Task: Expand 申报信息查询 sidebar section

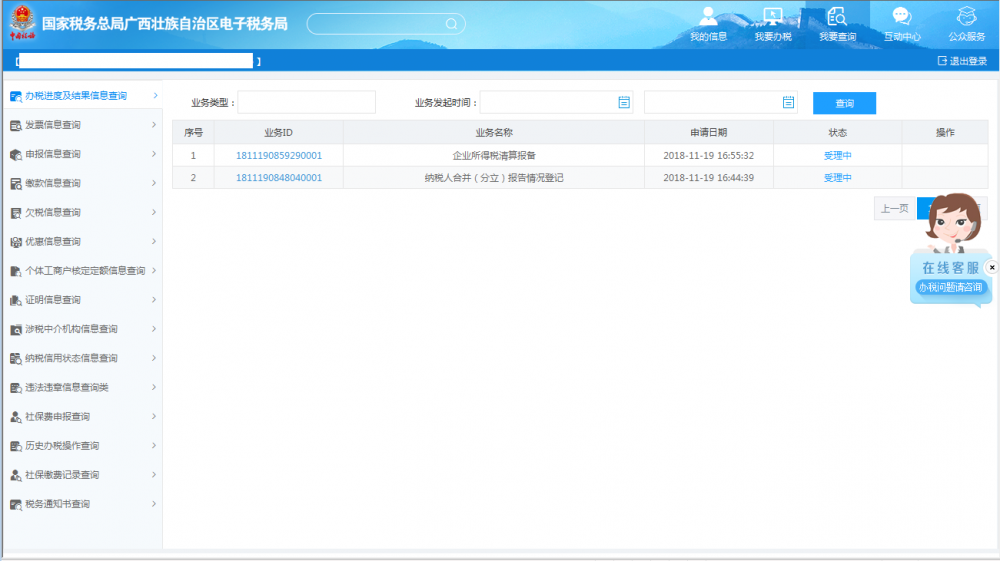Action: [80, 154]
